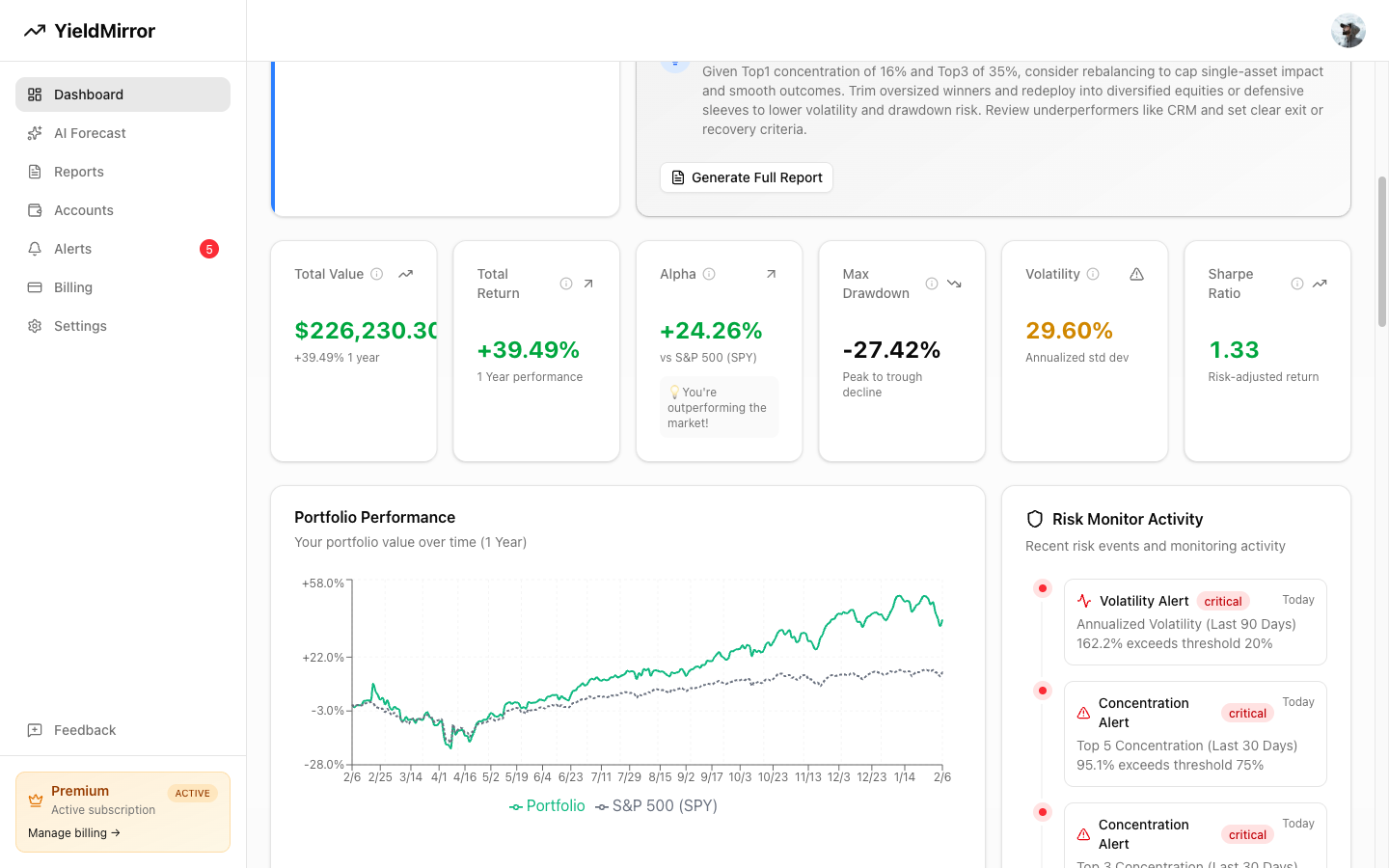
Task: Click the Volatility Alert timeline dot
Action: click(1043, 588)
